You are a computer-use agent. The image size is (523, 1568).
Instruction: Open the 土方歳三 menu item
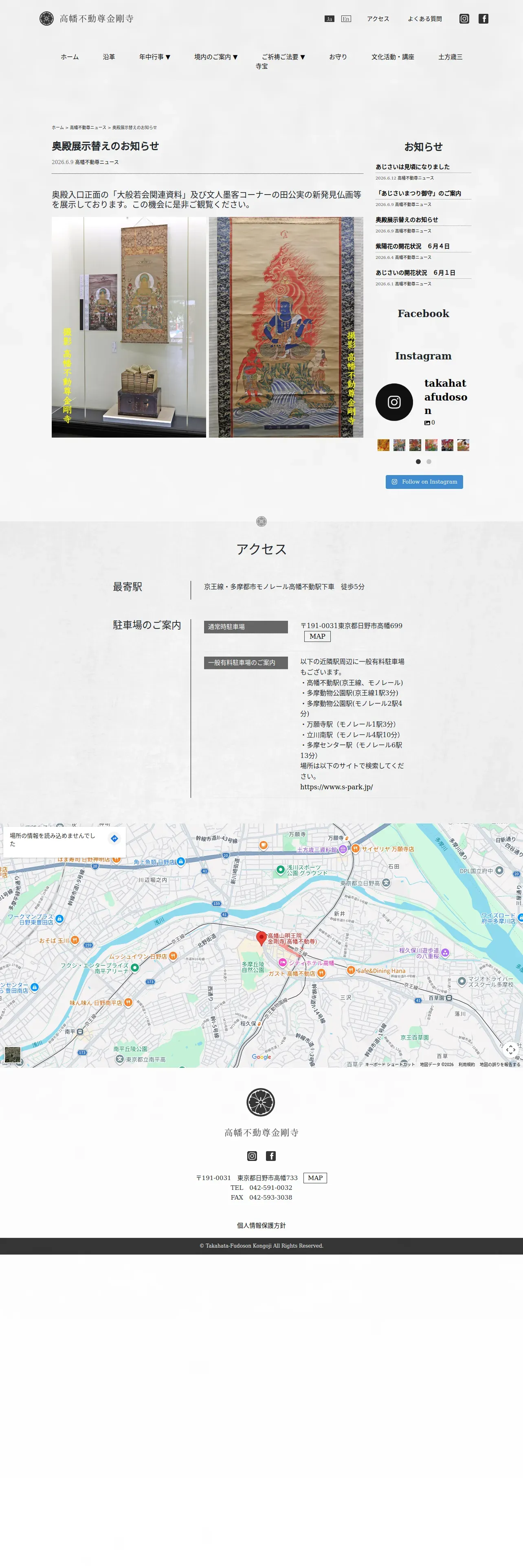[450, 57]
